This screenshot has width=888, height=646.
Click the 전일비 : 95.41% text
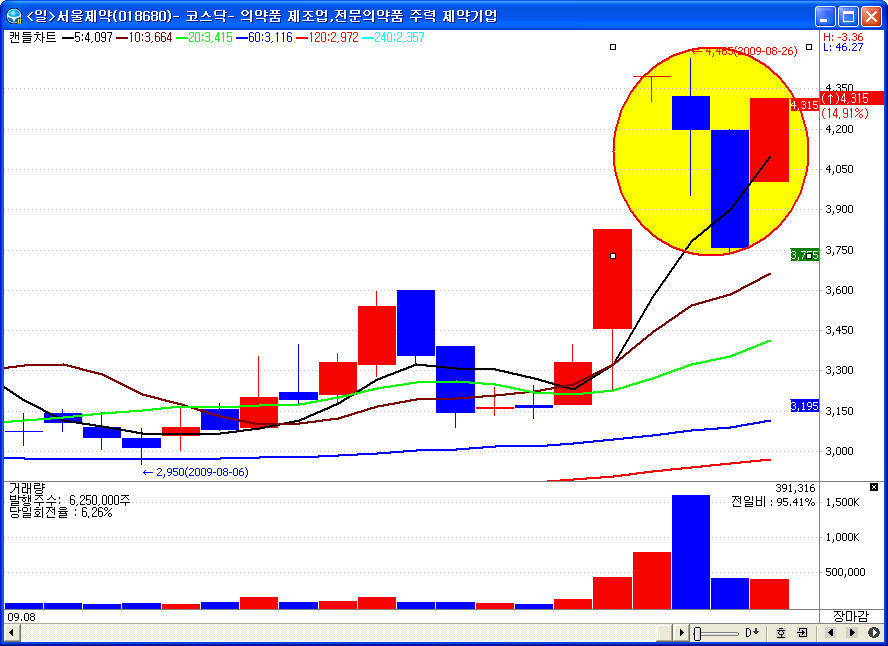(x=773, y=502)
